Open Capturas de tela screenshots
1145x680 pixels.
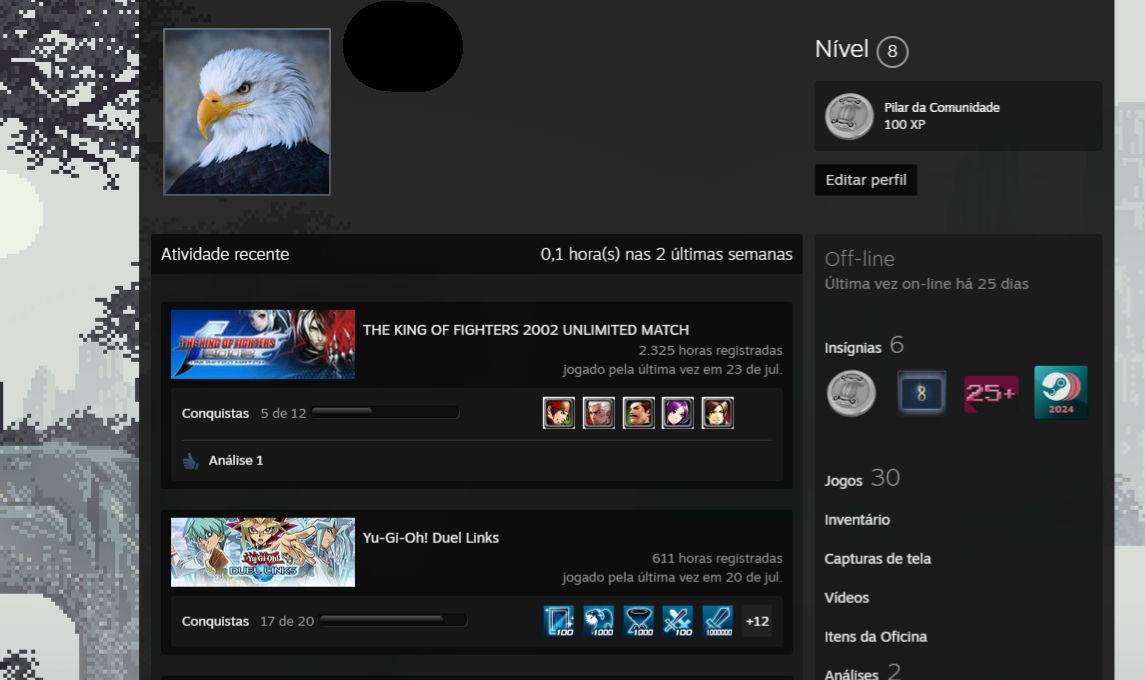tap(878, 559)
